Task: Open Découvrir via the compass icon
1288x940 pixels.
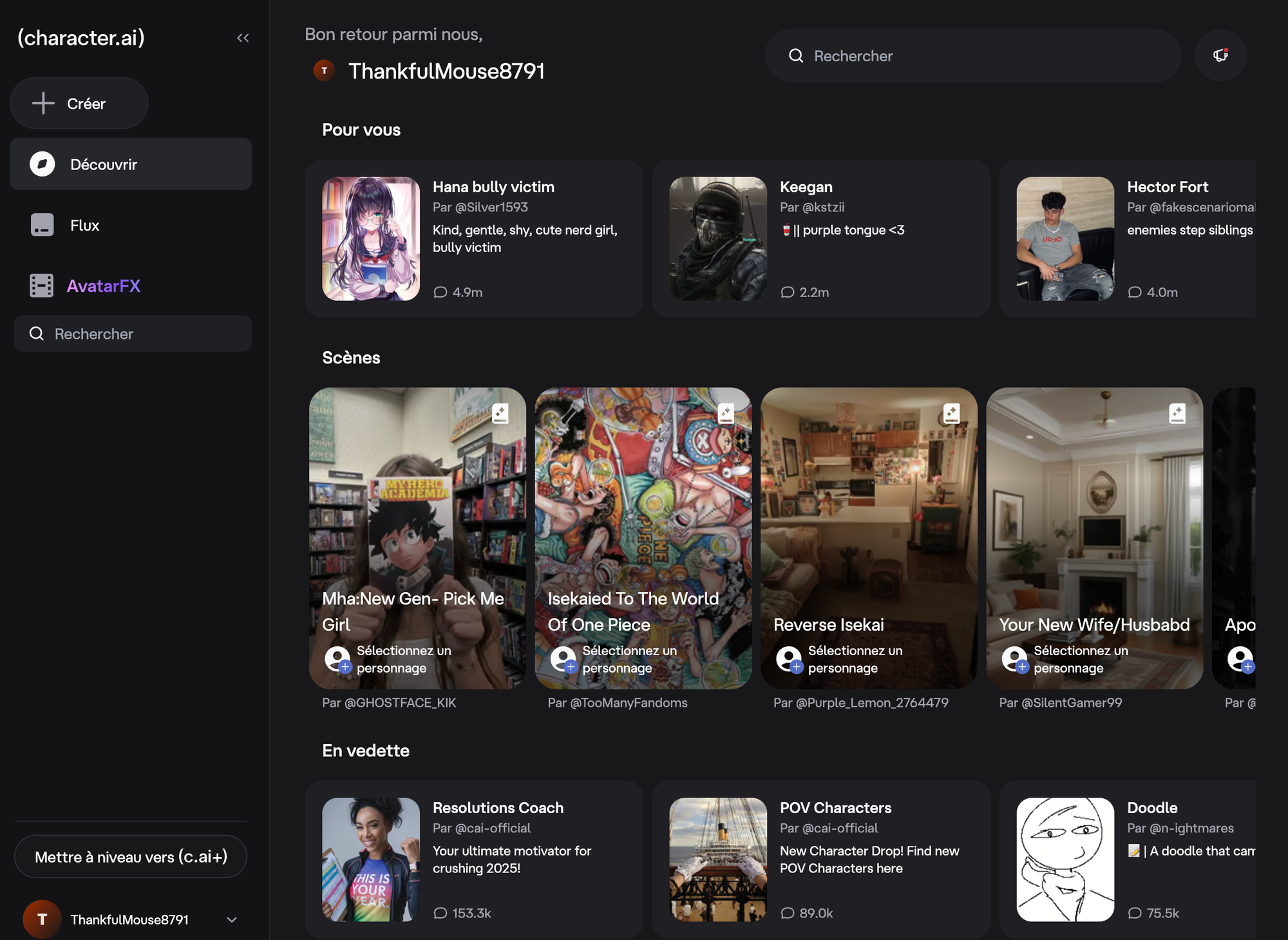Action: tap(41, 164)
